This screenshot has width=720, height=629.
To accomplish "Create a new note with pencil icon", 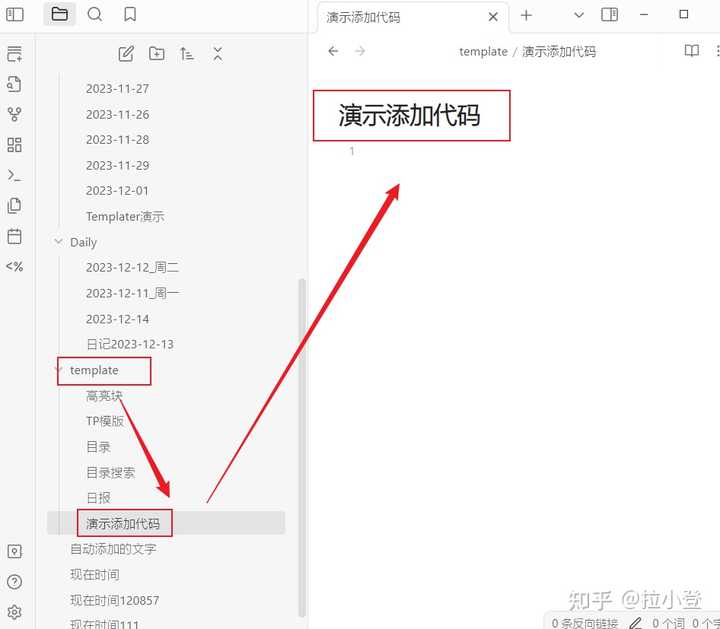I will (x=126, y=54).
